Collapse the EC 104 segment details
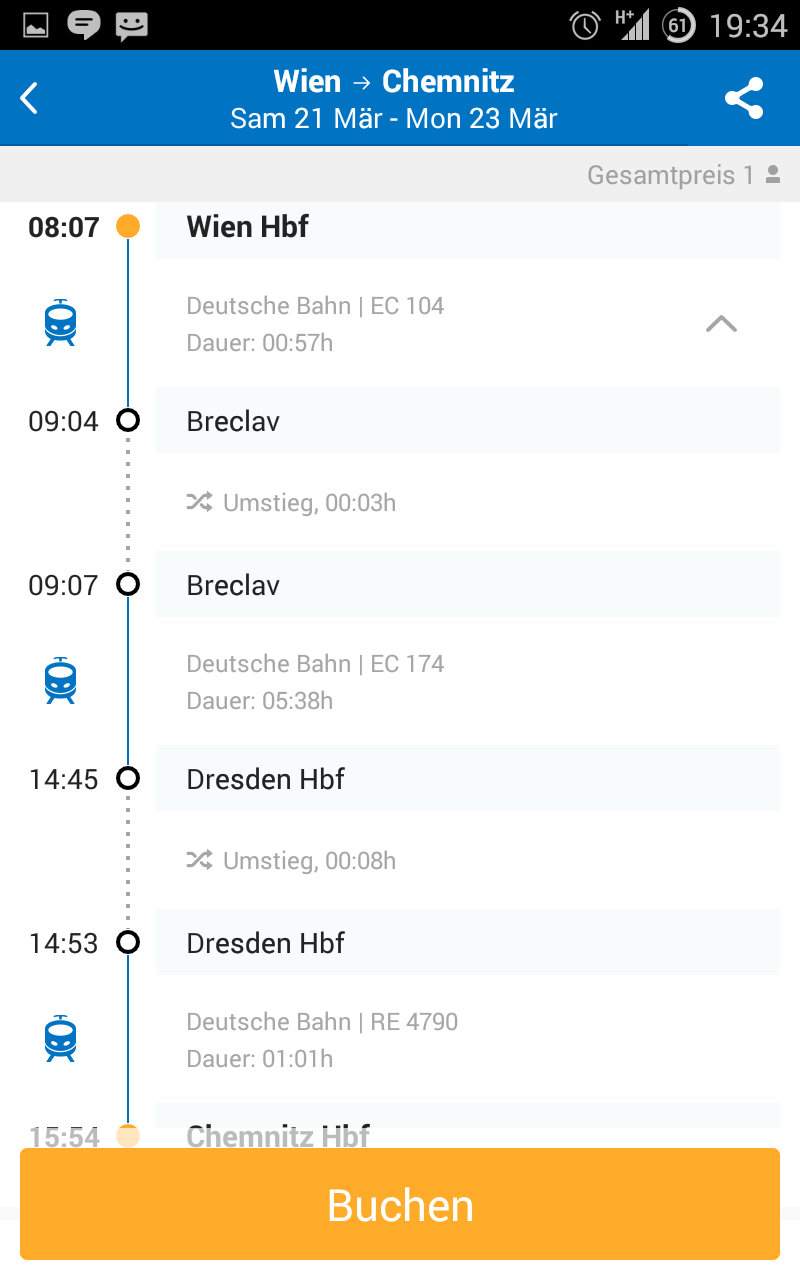 (x=721, y=323)
